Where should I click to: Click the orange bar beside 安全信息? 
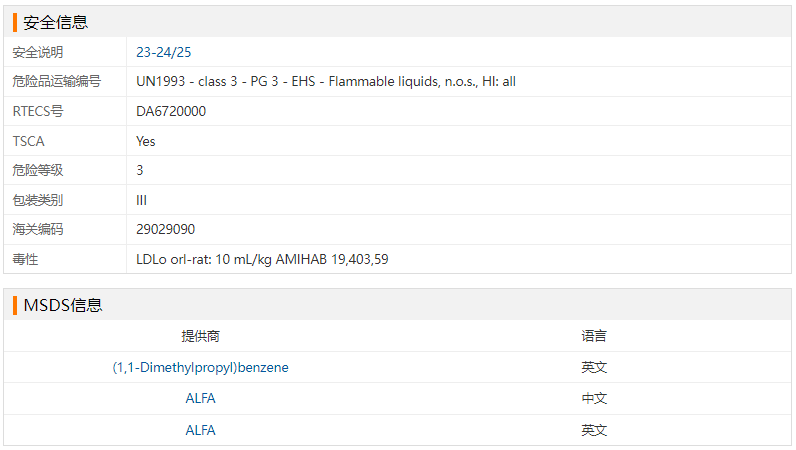(15, 21)
